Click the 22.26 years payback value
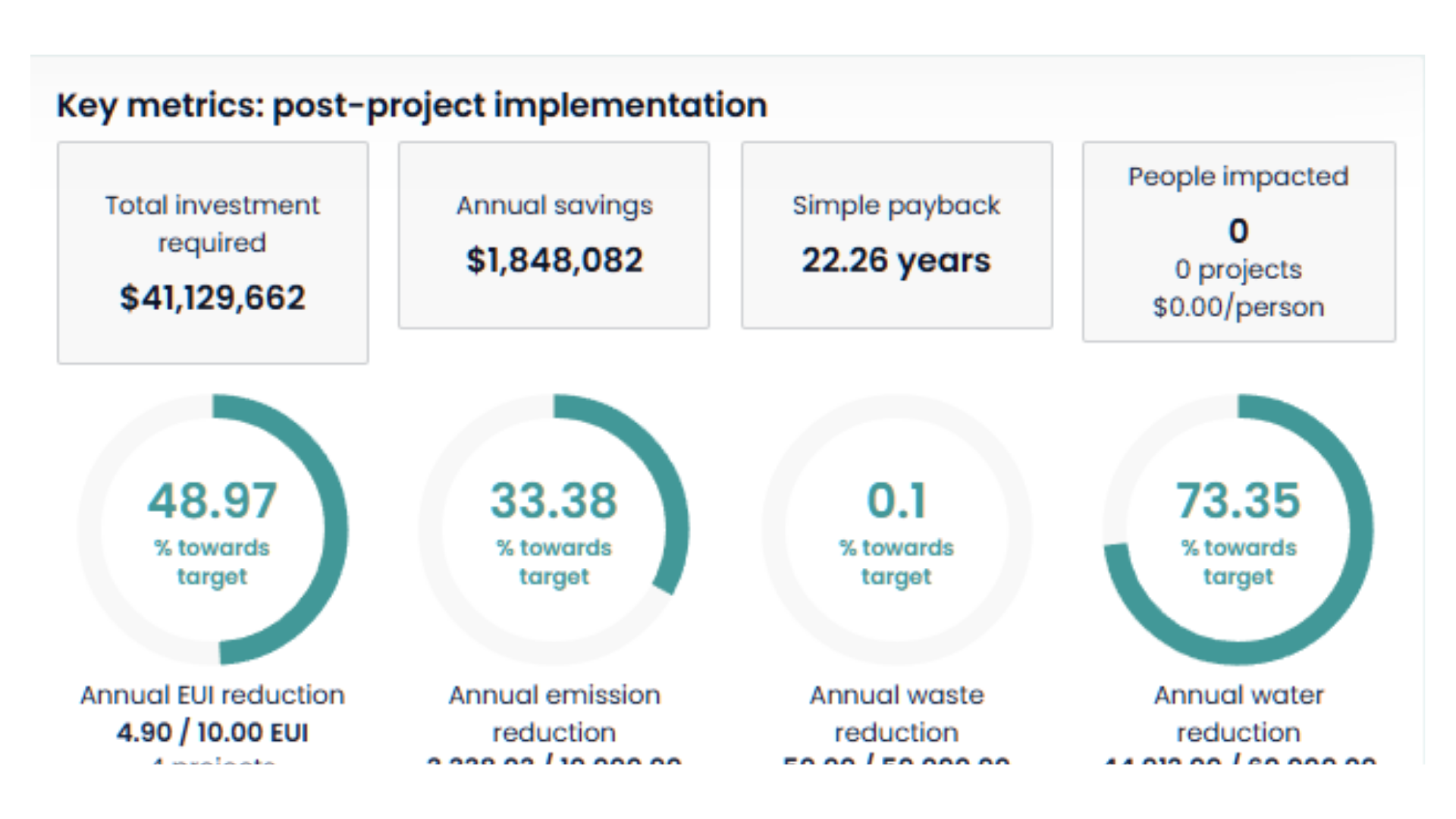This screenshot has height=819, width=1456. (896, 260)
